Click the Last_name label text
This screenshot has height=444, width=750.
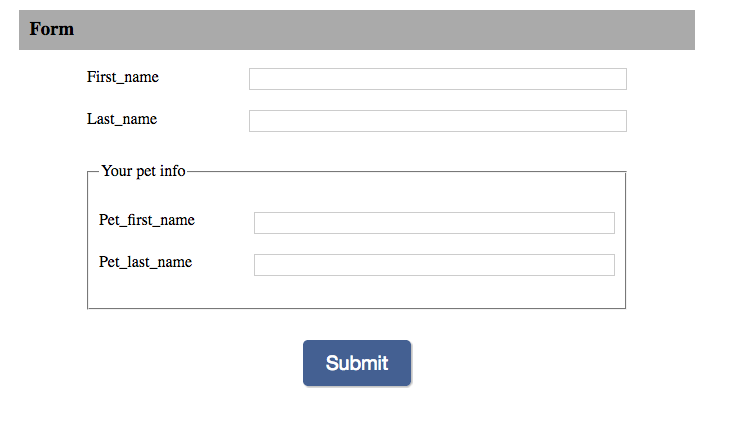click(121, 119)
